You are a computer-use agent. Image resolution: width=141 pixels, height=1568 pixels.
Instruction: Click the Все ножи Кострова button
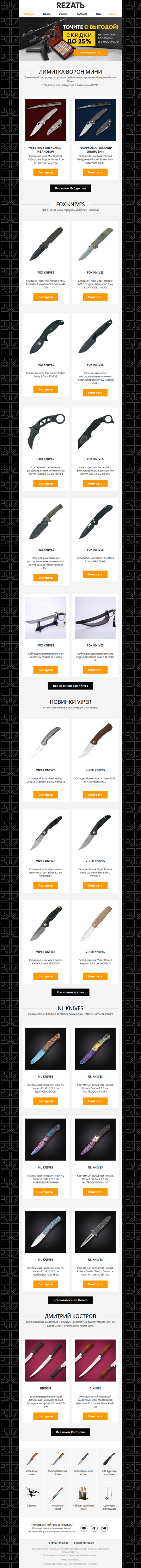70,1432
